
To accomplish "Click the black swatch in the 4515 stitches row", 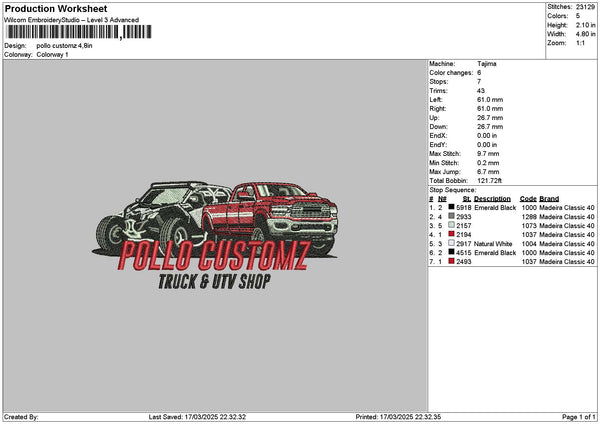I will pyautogui.click(x=452, y=252).
